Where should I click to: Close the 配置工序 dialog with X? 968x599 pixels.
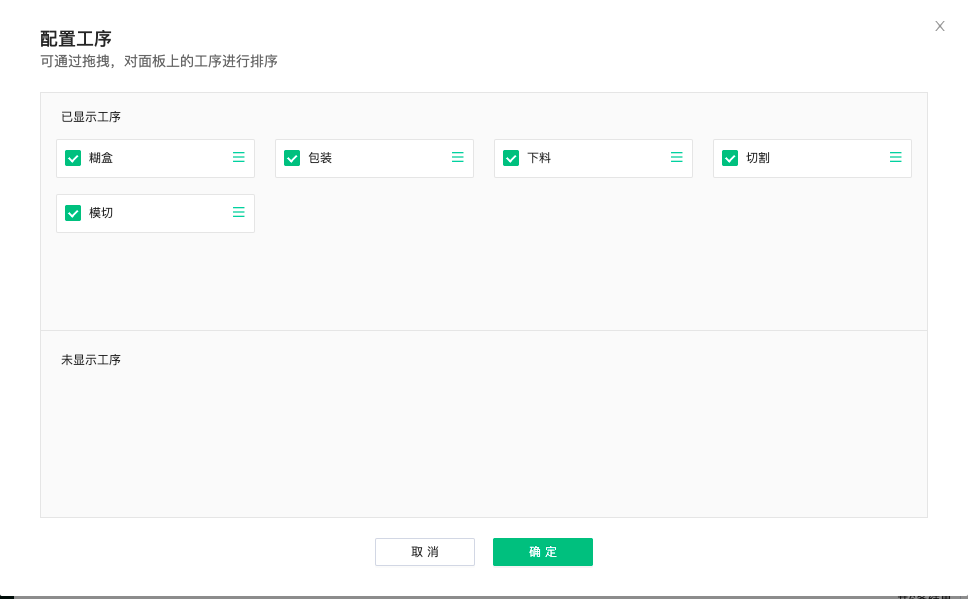[x=940, y=26]
